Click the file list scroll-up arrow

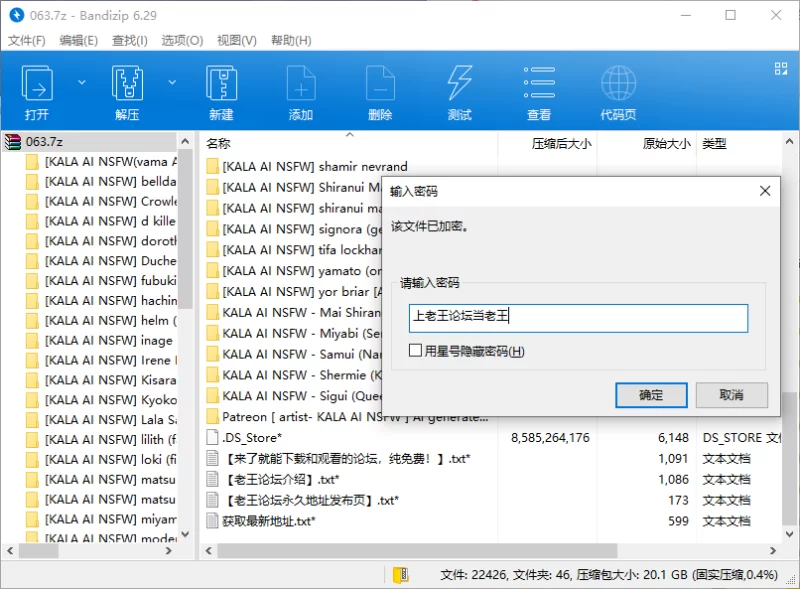[789, 141]
